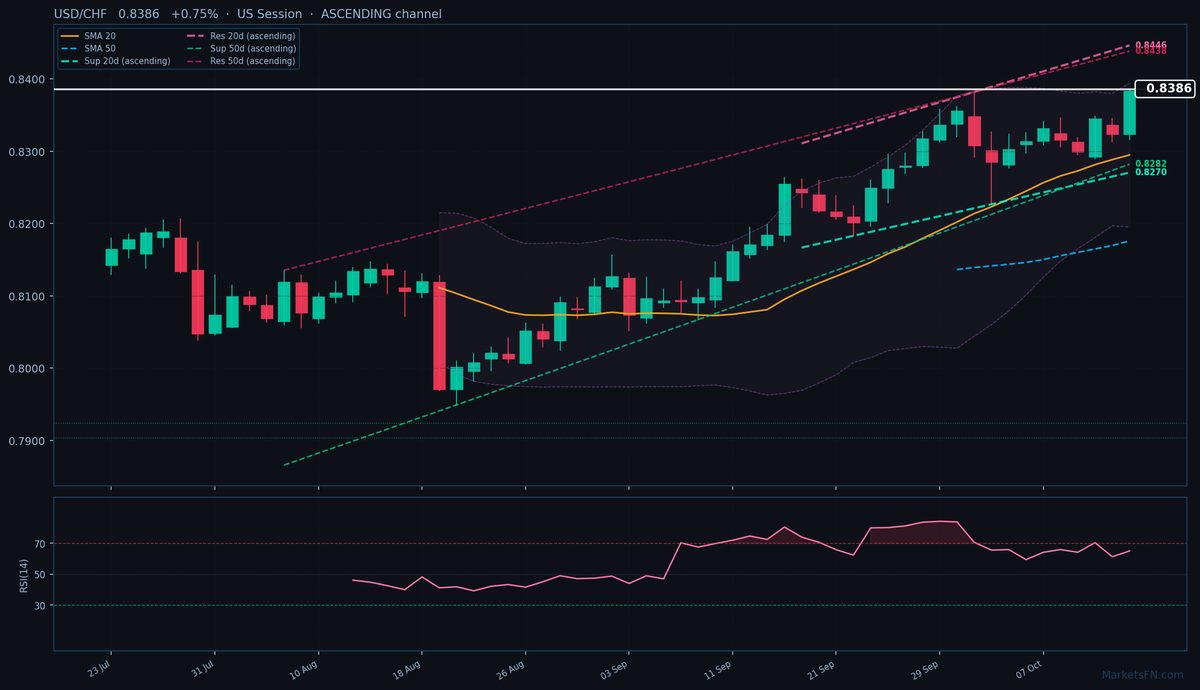Click the 0.8000 price axis label
This screenshot has height=690, width=1200.
[x=27, y=369]
